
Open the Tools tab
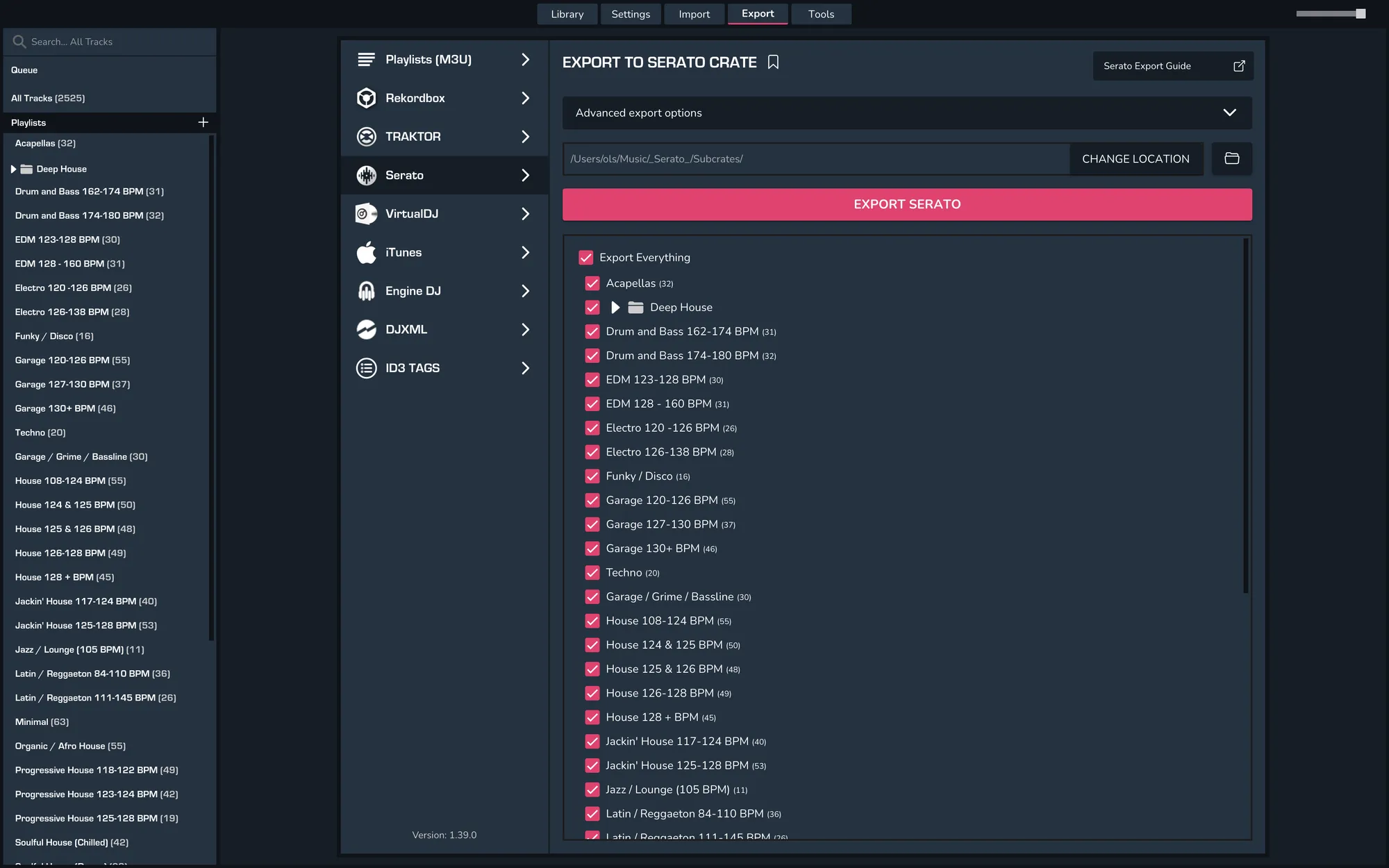pyautogui.click(x=821, y=14)
